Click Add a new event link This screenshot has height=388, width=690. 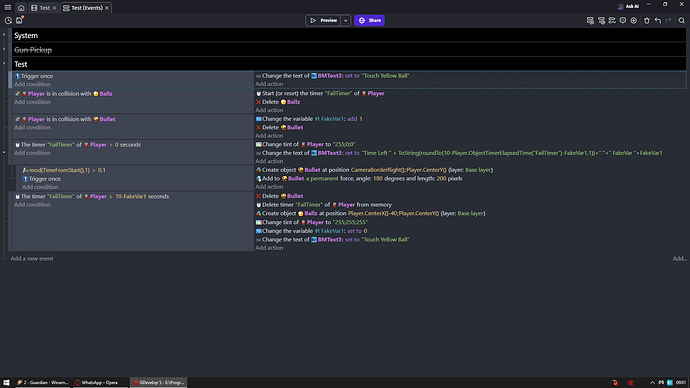point(32,259)
